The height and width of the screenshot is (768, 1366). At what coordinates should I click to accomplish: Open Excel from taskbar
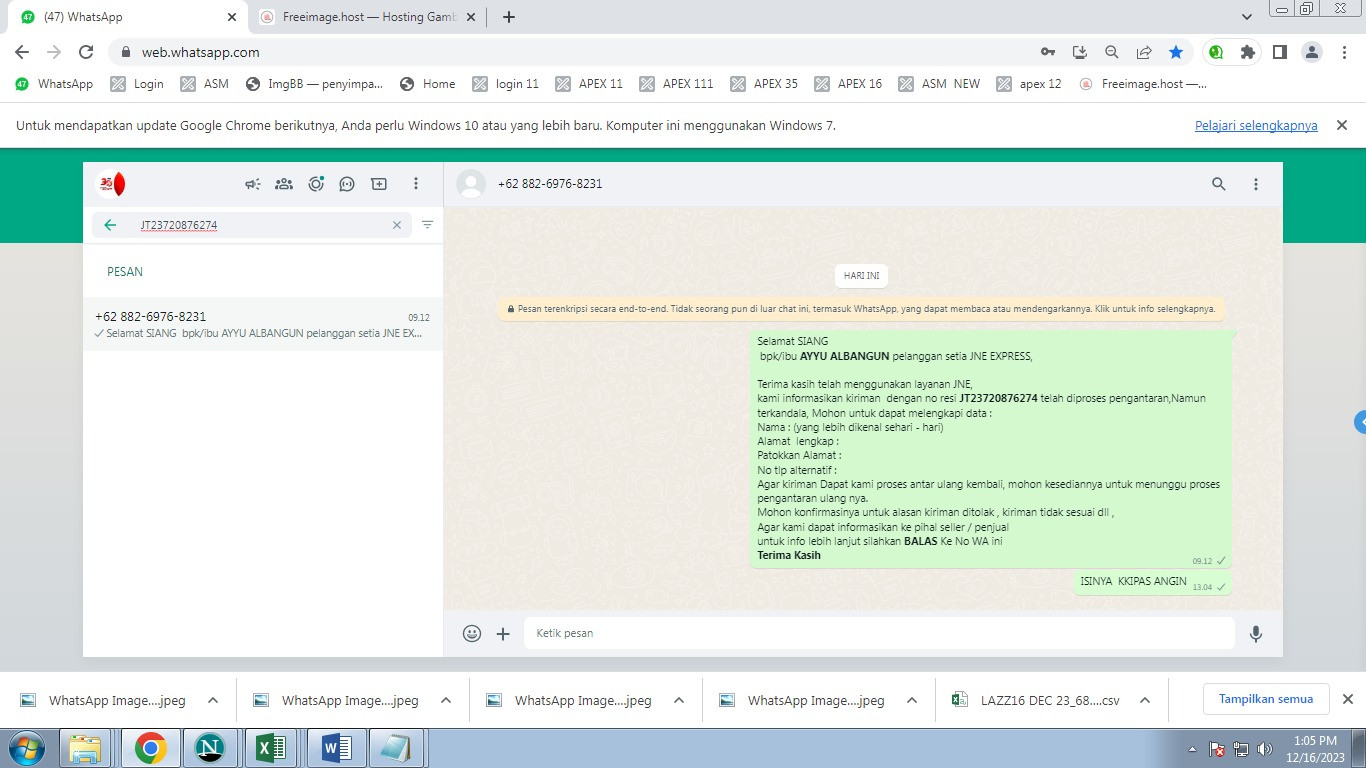[x=272, y=748]
